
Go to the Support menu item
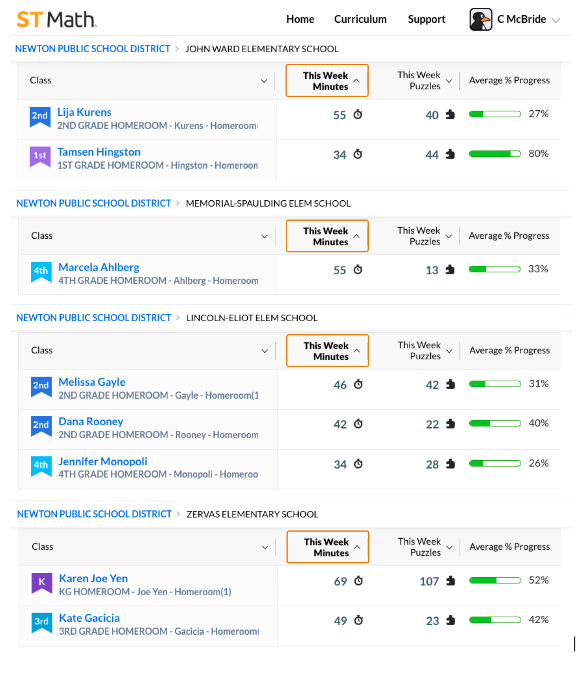pos(426,19)
